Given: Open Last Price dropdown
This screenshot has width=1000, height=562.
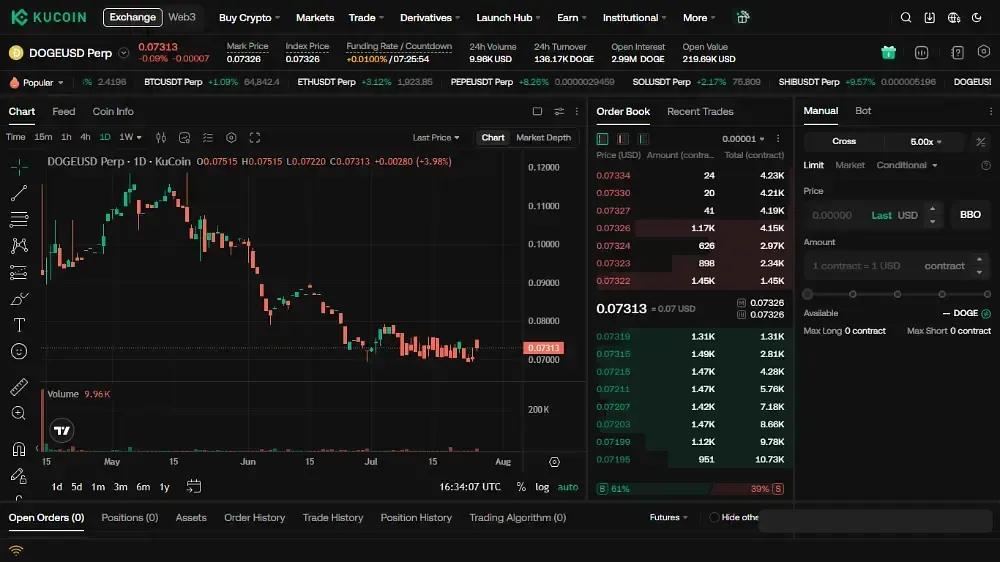Looking at the screenshot, I should click(436, 138).
